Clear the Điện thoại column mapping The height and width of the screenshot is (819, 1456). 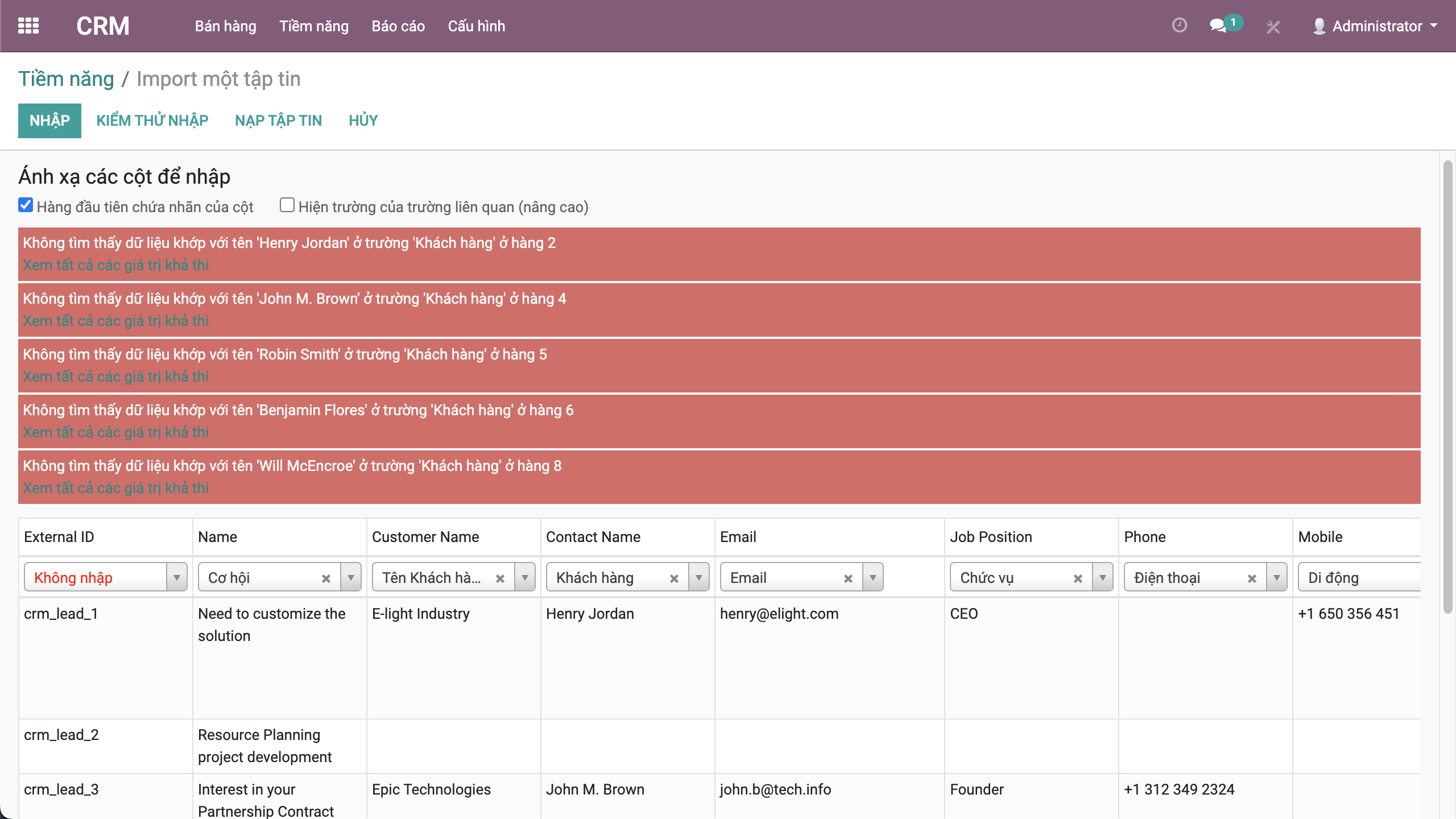[1252, 578]
